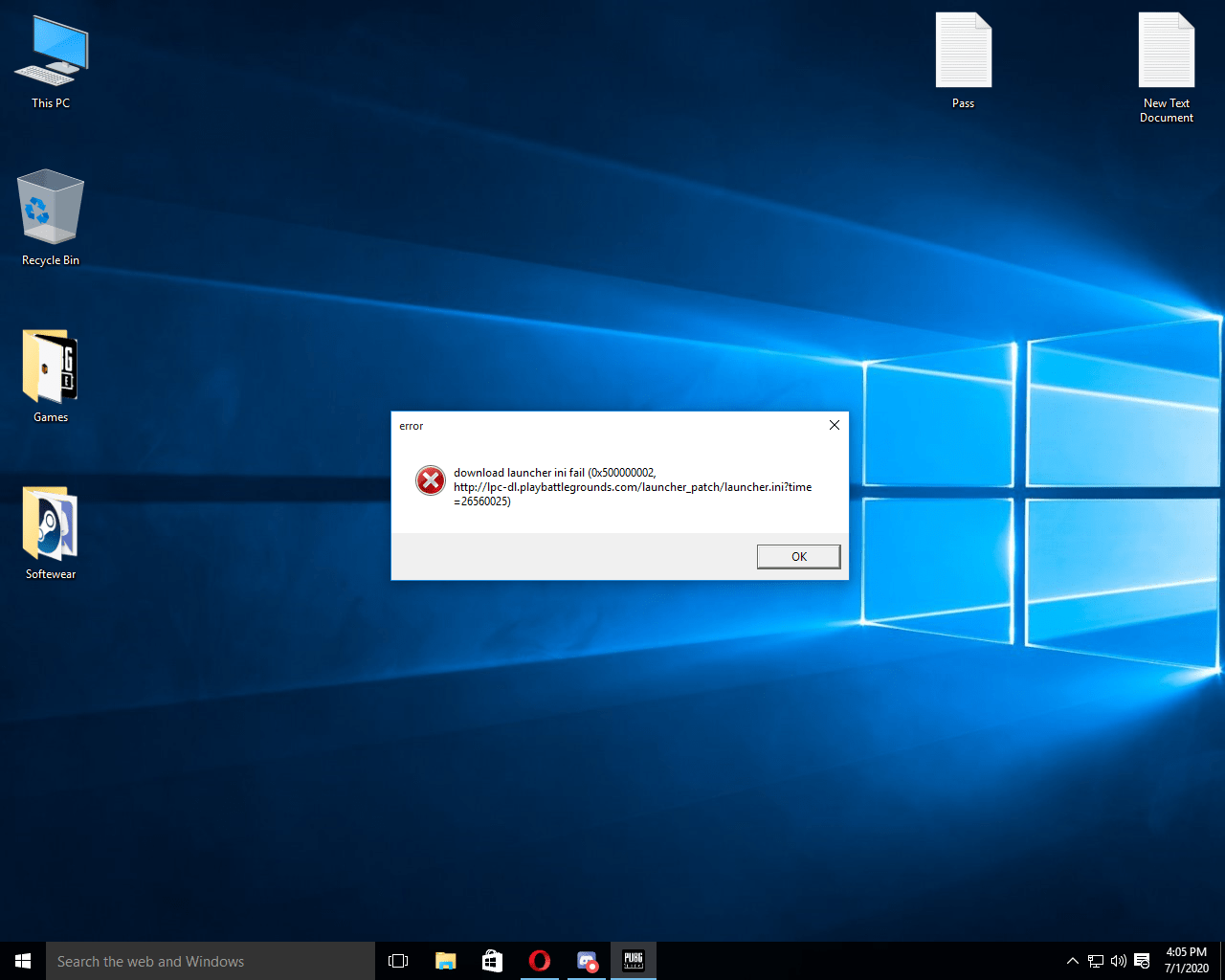
Task: Open the Action Center notifications icon
Action: [1142, 961]
